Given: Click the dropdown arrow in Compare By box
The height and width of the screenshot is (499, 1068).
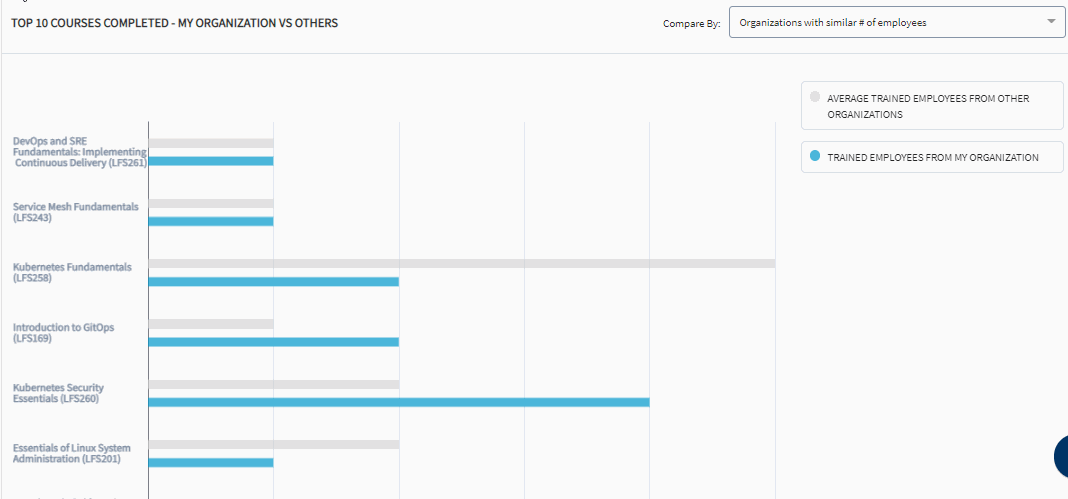Looking at the screenshot, I should click(x=1051, y=21).
